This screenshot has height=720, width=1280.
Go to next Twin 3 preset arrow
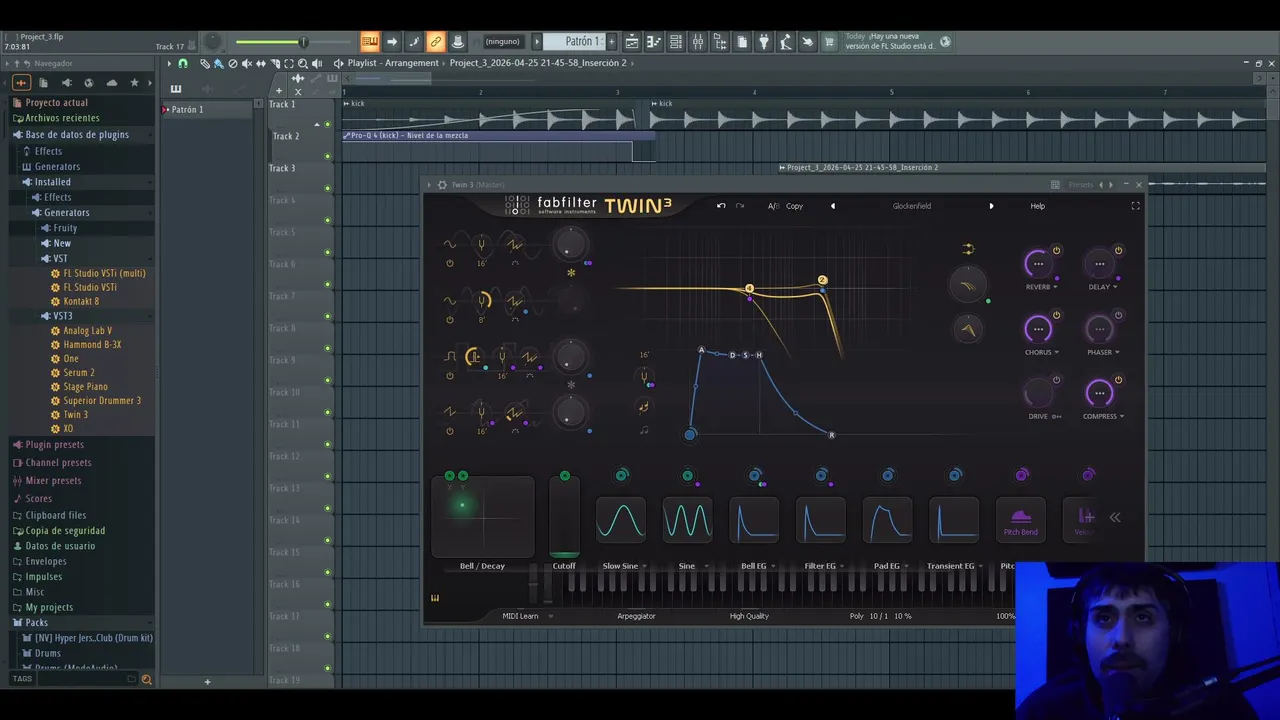point(991,206)
